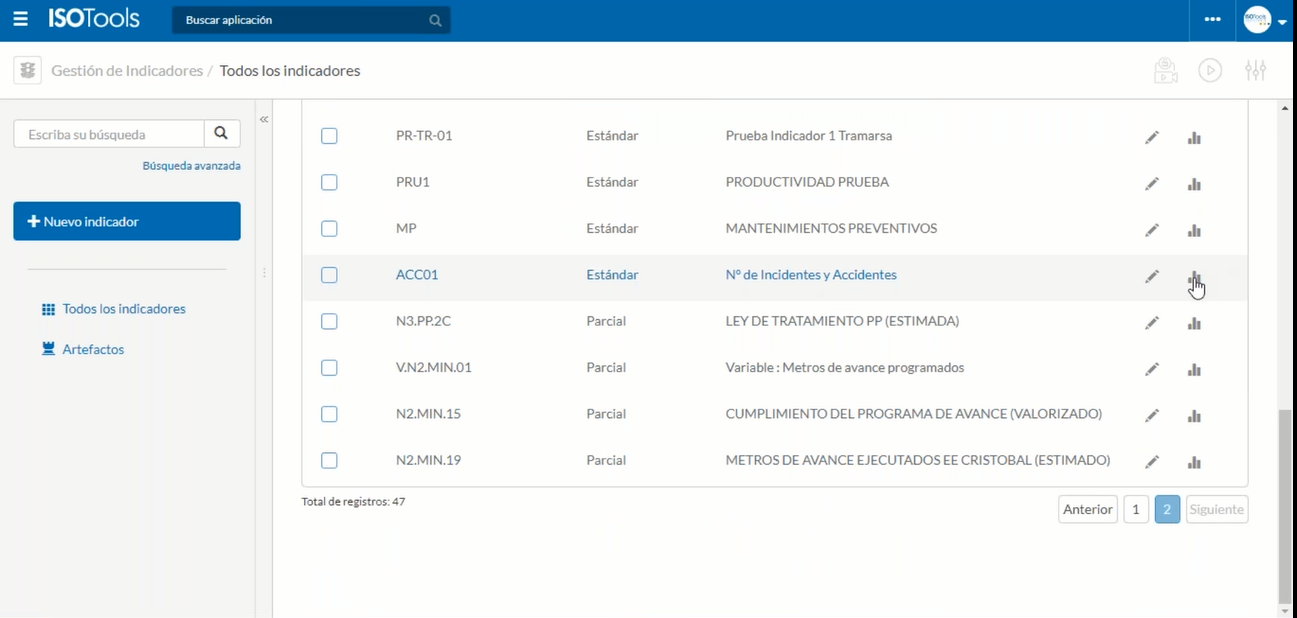
Task: Create a Nuevo indicador
Action: (127, 221)
